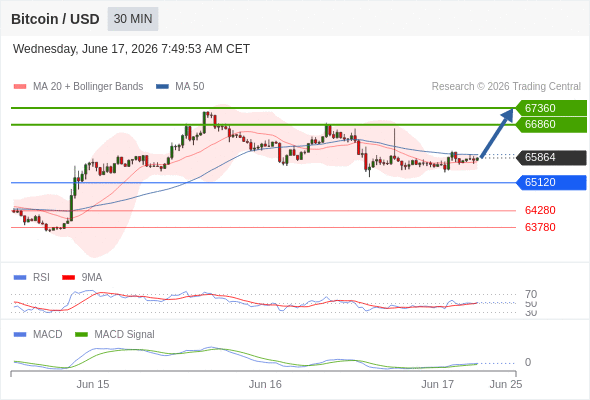This screenshot has width=590, height=400.
Task: Click the Research Trading Central copyright text
Action: (506, 87)
